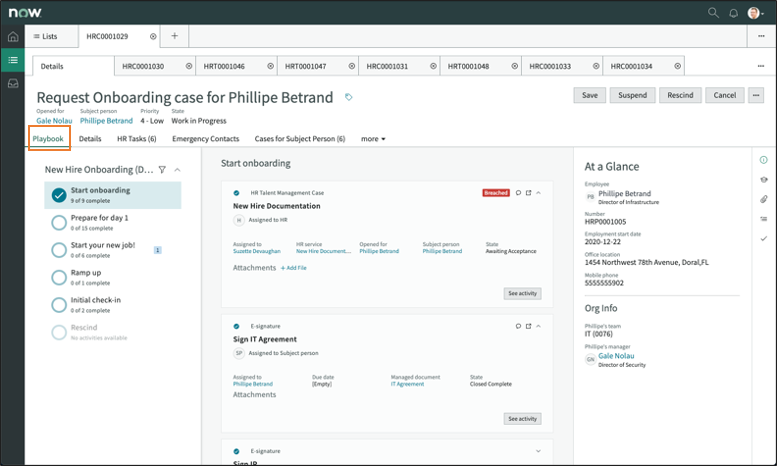The height and width of the screenshot is (466, 777).
Task: Close the HRC0001029 tab
Action: coord(153,36)
